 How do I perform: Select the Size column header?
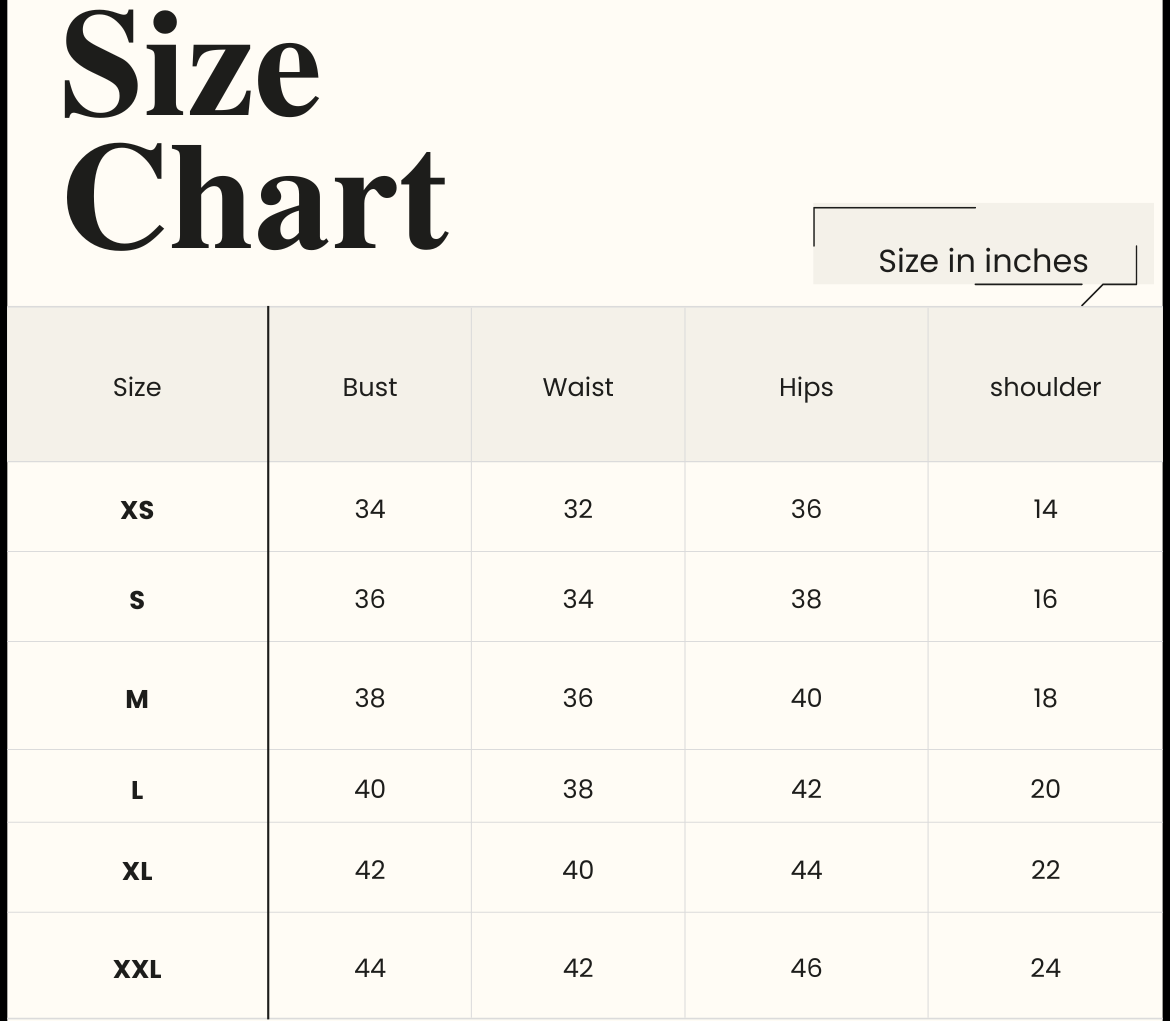[137, 387]
